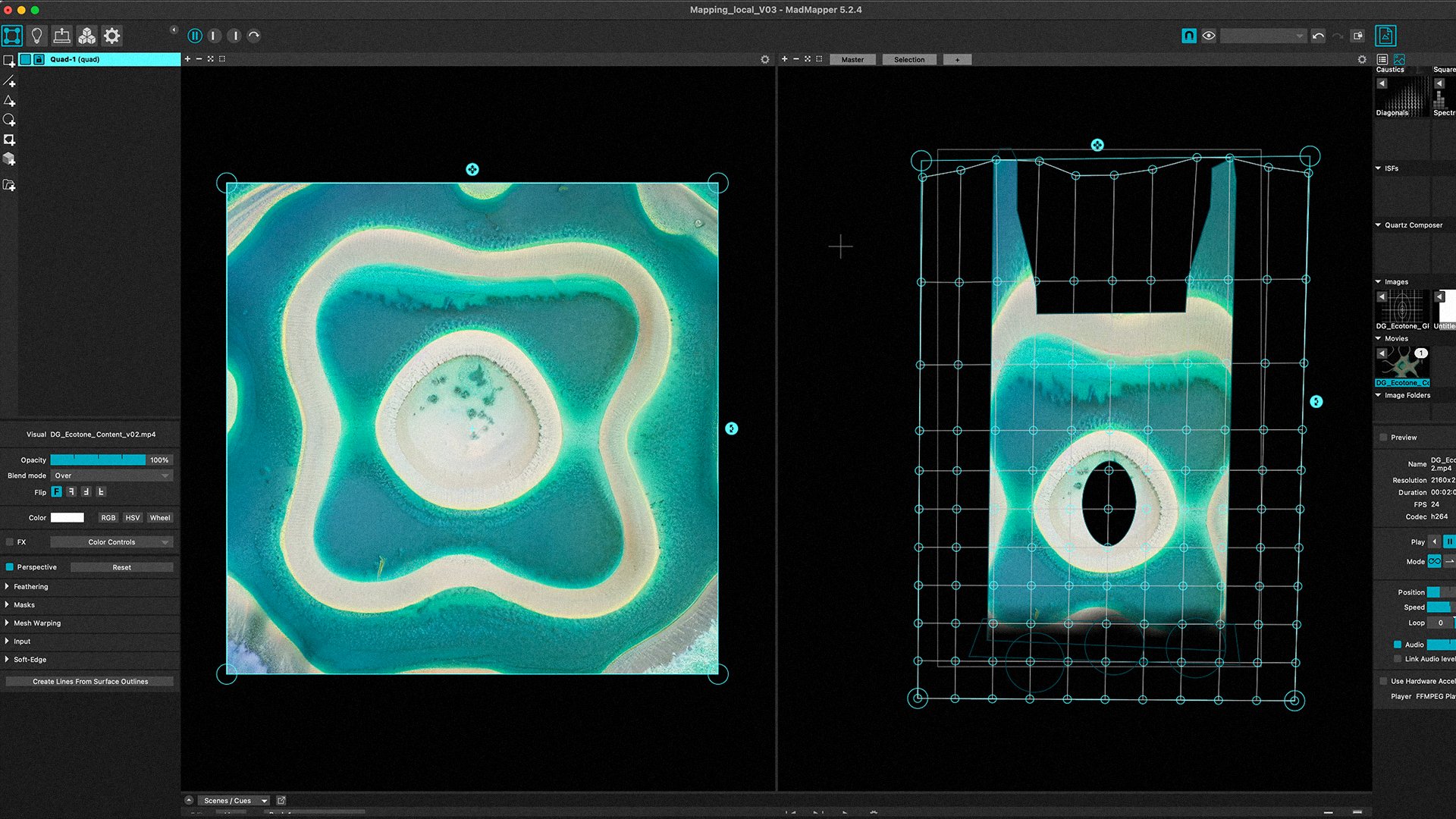
Task: Add a new 3D object surface
Action: pos(9,159)
